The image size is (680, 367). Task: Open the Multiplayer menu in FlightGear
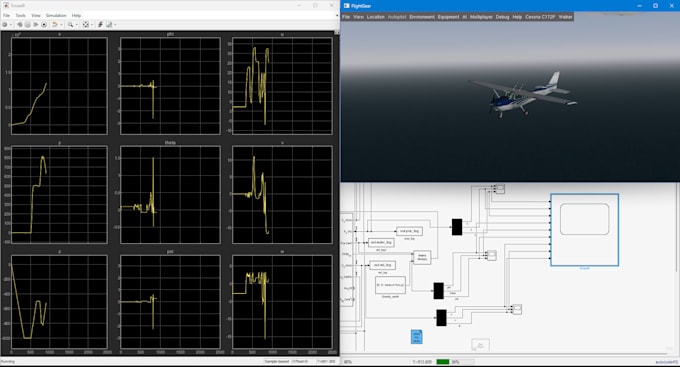[481, 17]
